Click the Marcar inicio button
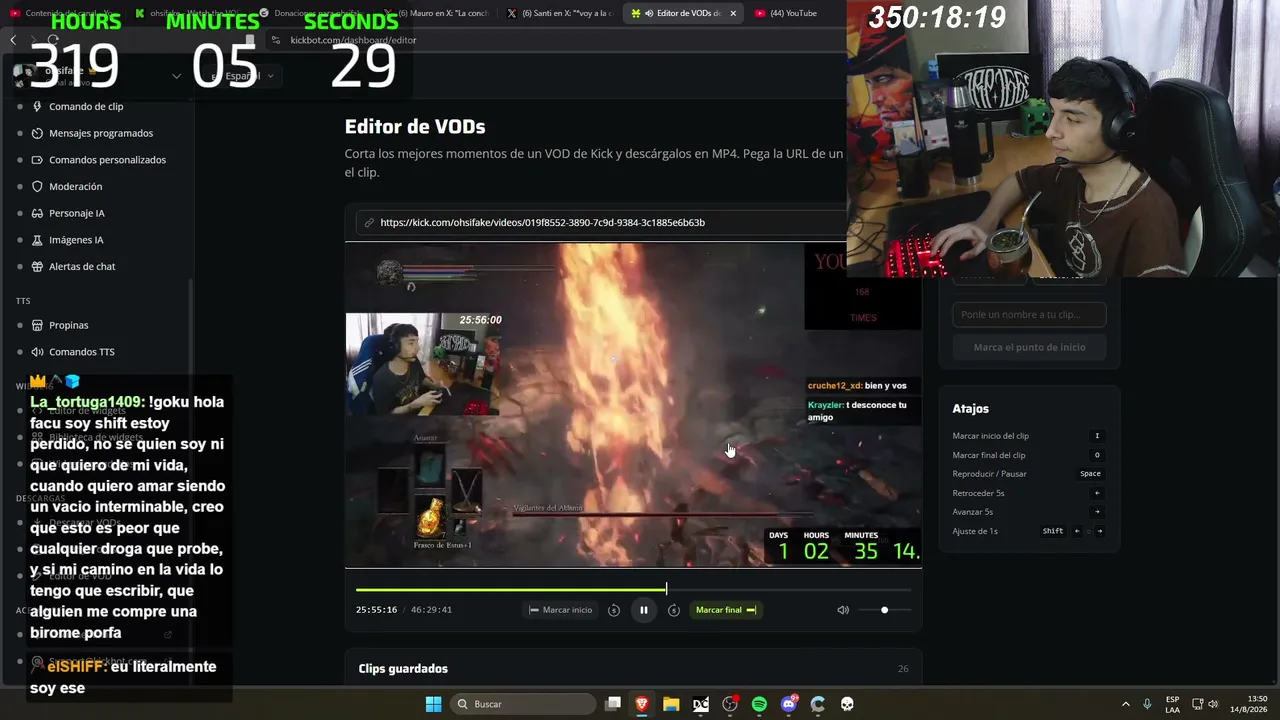 [x=561, y=610]
